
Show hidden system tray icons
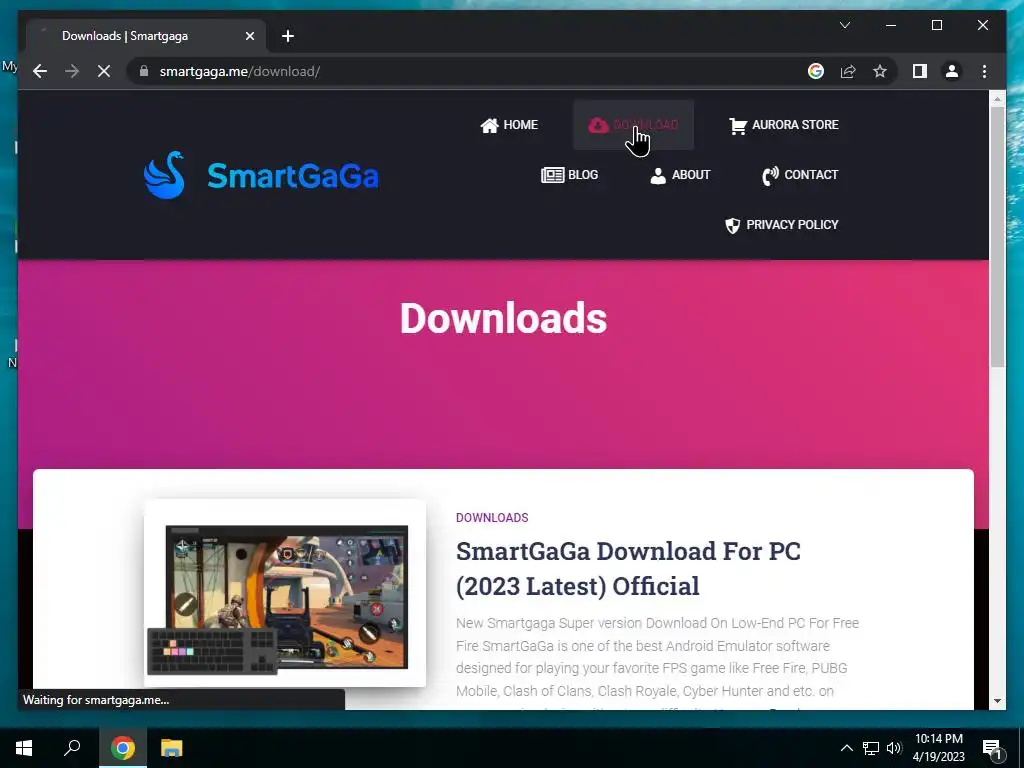pyautogui.click(x=846, y=748)
